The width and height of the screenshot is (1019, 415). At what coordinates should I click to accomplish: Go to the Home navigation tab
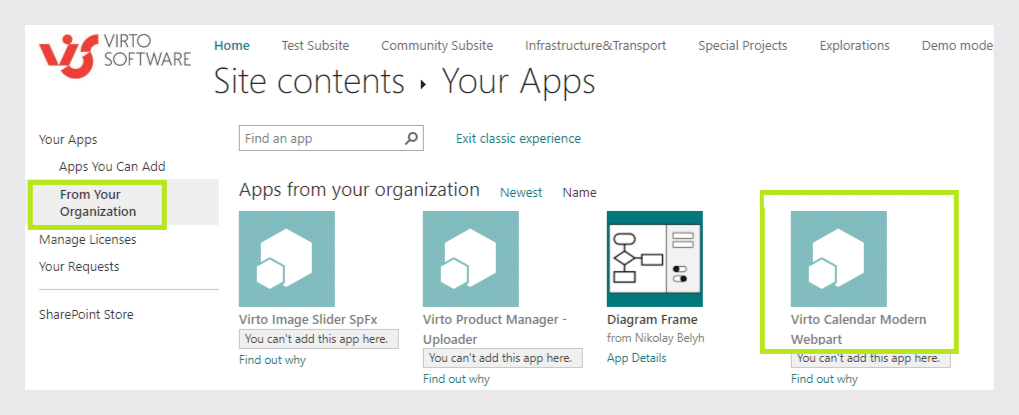[x=232, y=45]
